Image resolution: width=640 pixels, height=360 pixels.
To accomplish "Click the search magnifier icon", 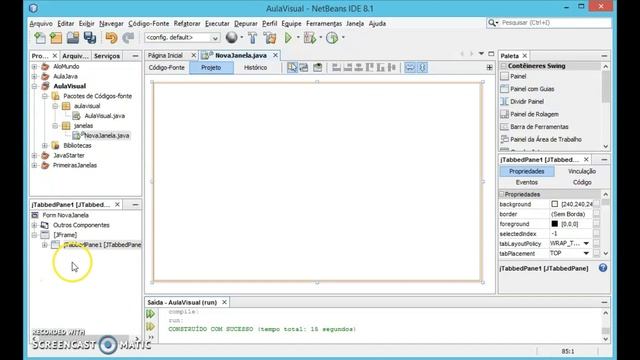I will coord(491,23).
